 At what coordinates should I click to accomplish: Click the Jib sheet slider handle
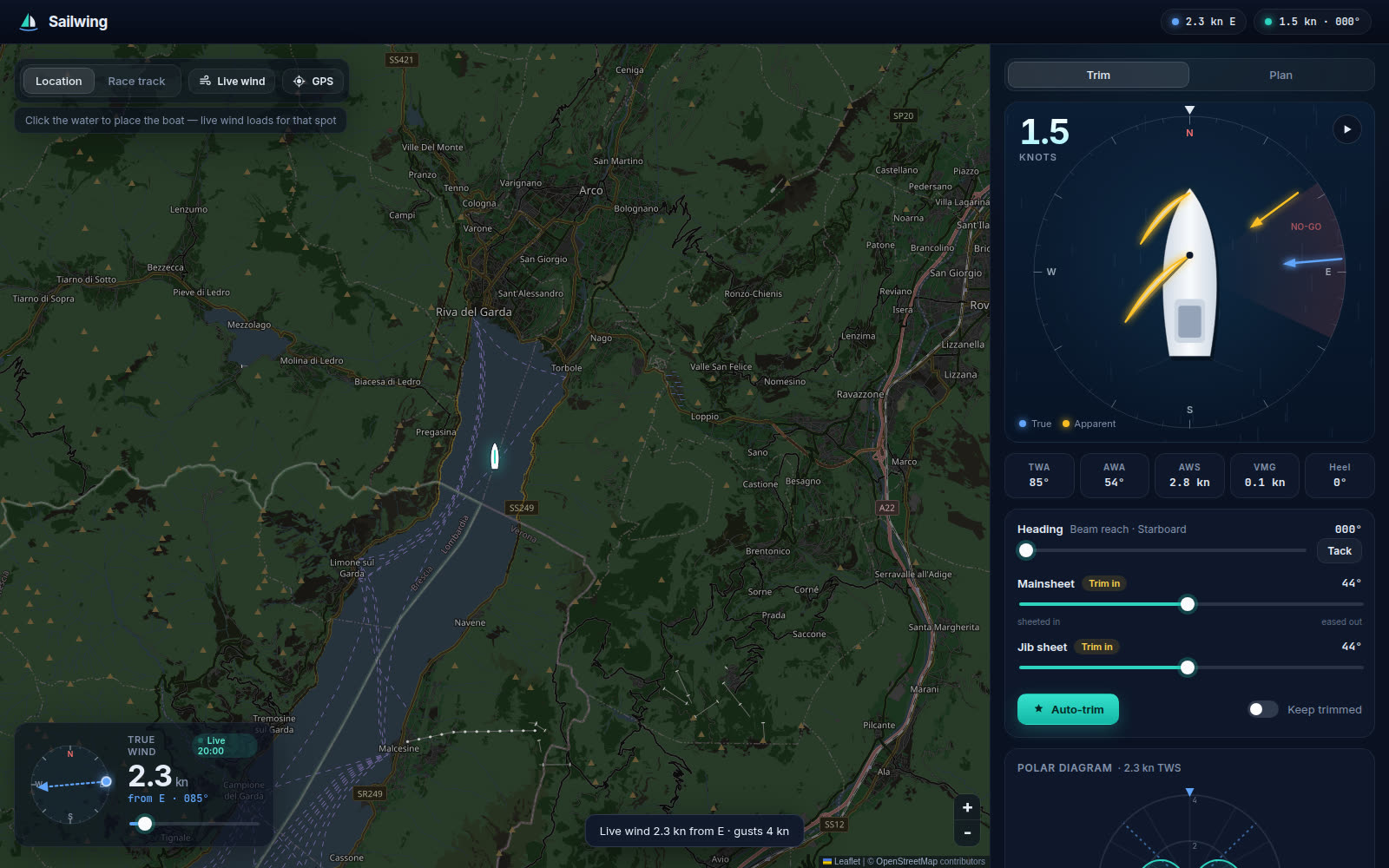1188,667
